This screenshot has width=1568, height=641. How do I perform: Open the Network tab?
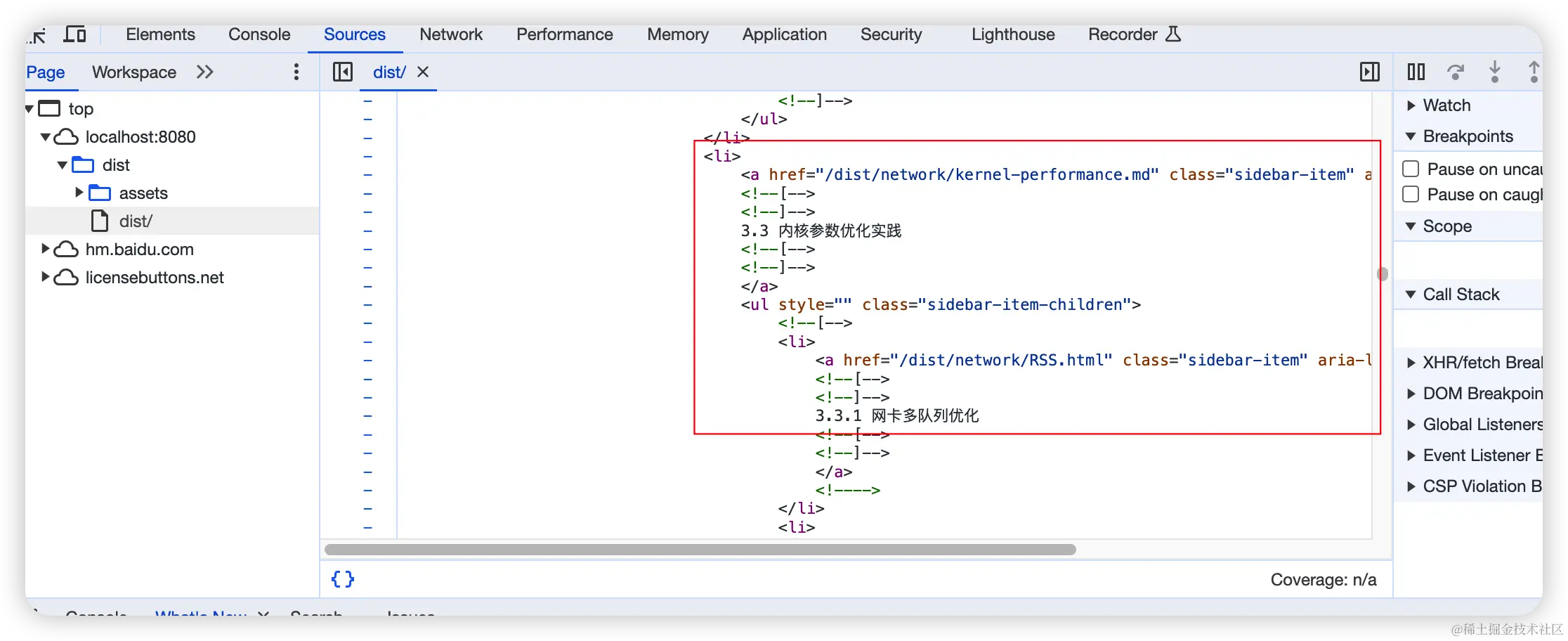(451, 34)
